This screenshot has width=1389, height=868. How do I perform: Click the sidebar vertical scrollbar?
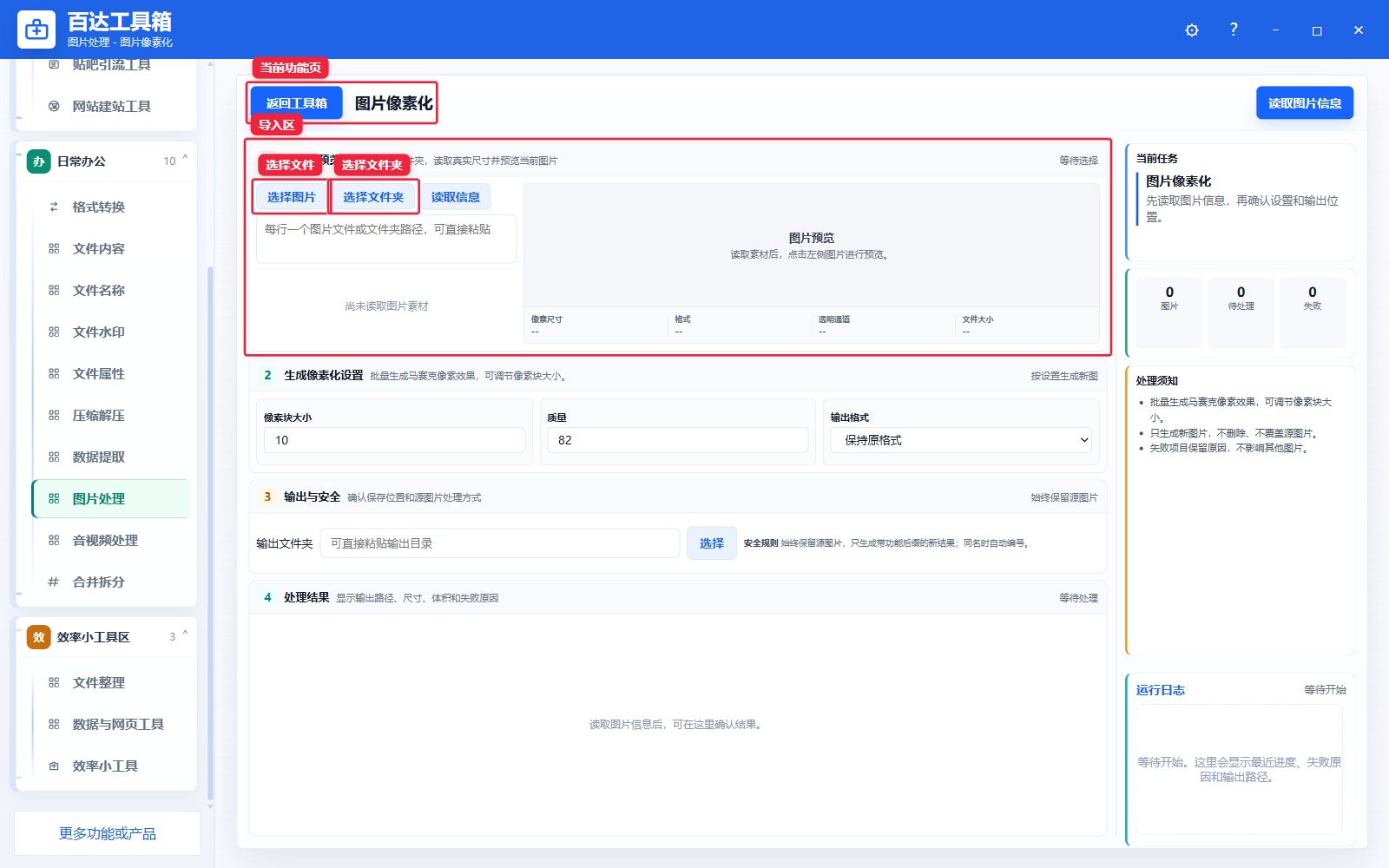click(x=210, y=533)
